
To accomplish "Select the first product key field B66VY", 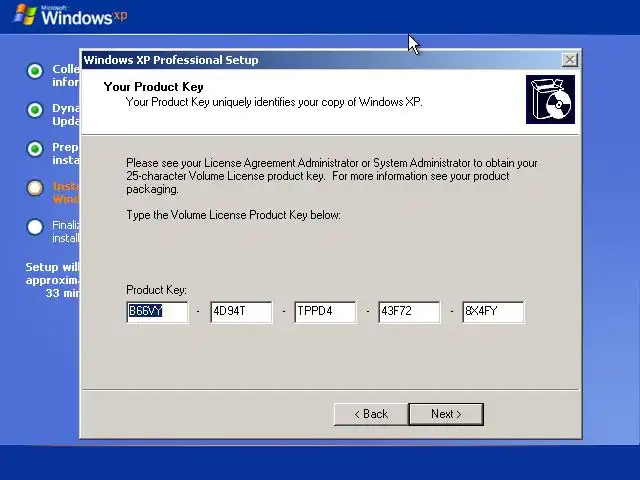I will (158, 312).
